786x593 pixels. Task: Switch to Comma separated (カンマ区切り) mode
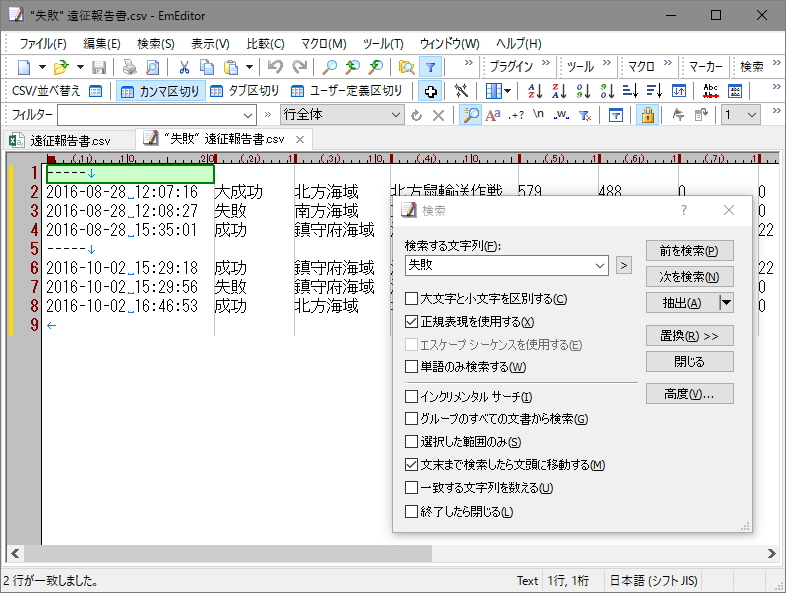(161, 91)
